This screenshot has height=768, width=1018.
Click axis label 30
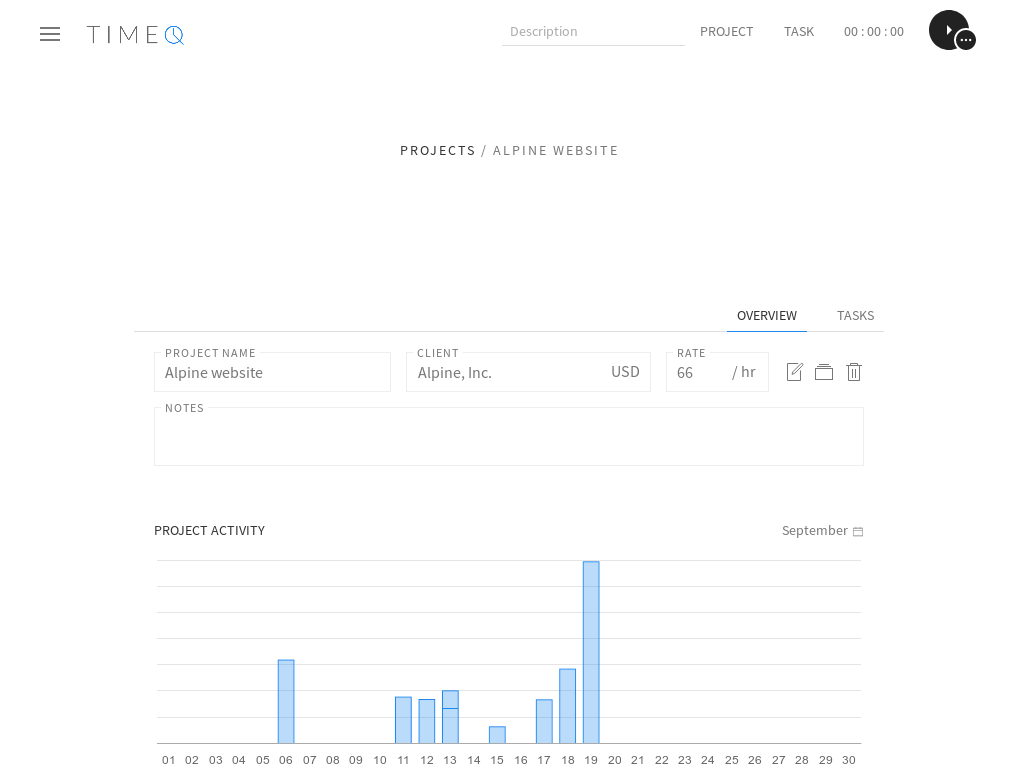point(849,760)
